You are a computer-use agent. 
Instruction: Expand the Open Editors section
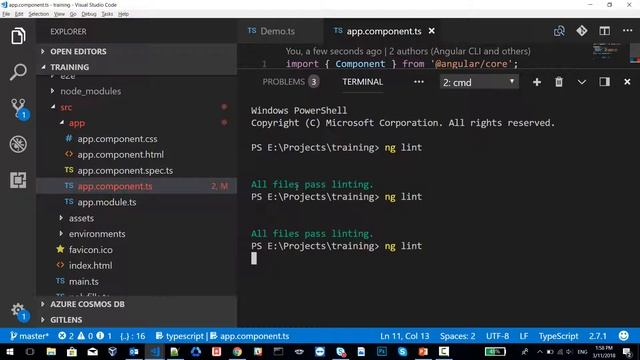coord(137,51)
